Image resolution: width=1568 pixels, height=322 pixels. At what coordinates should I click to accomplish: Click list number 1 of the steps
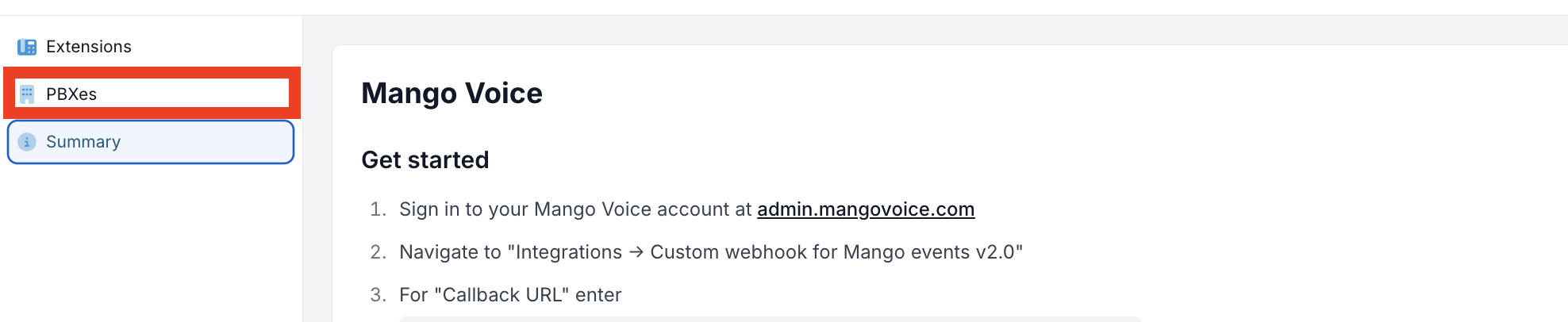tap(379, 209)
